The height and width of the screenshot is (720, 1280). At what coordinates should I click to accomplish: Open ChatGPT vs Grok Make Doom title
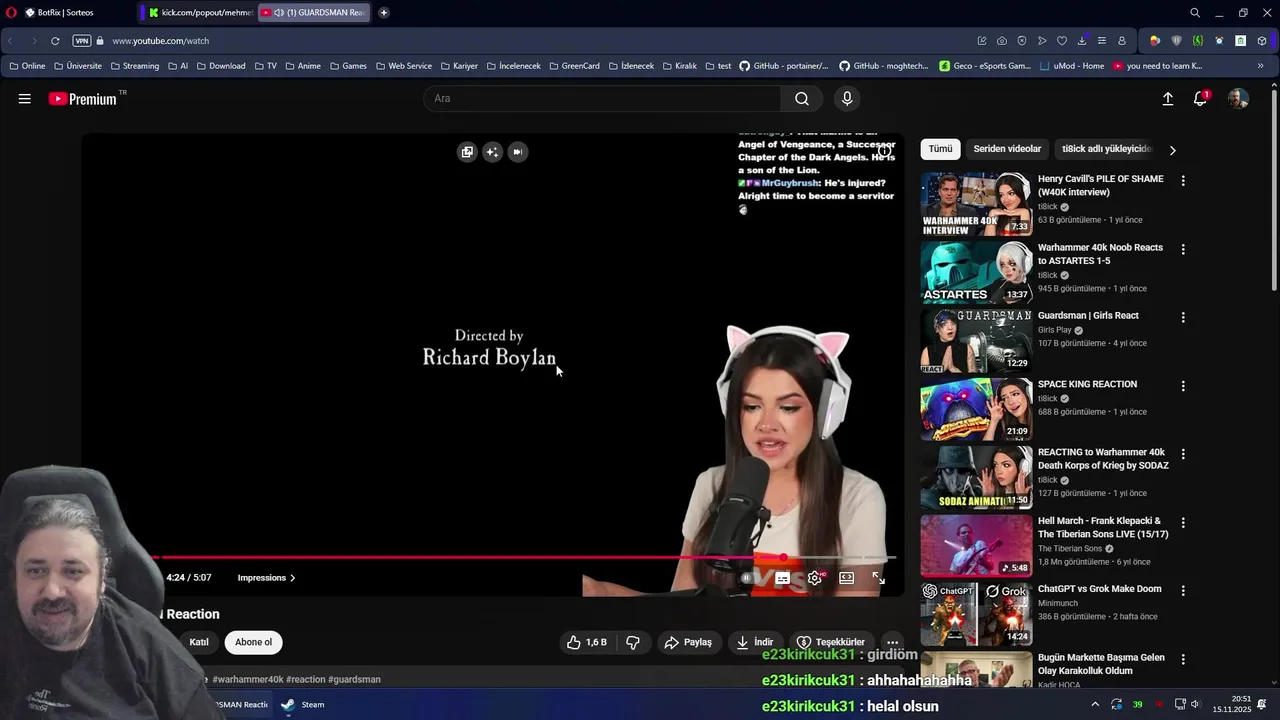tap(1099, 589)
